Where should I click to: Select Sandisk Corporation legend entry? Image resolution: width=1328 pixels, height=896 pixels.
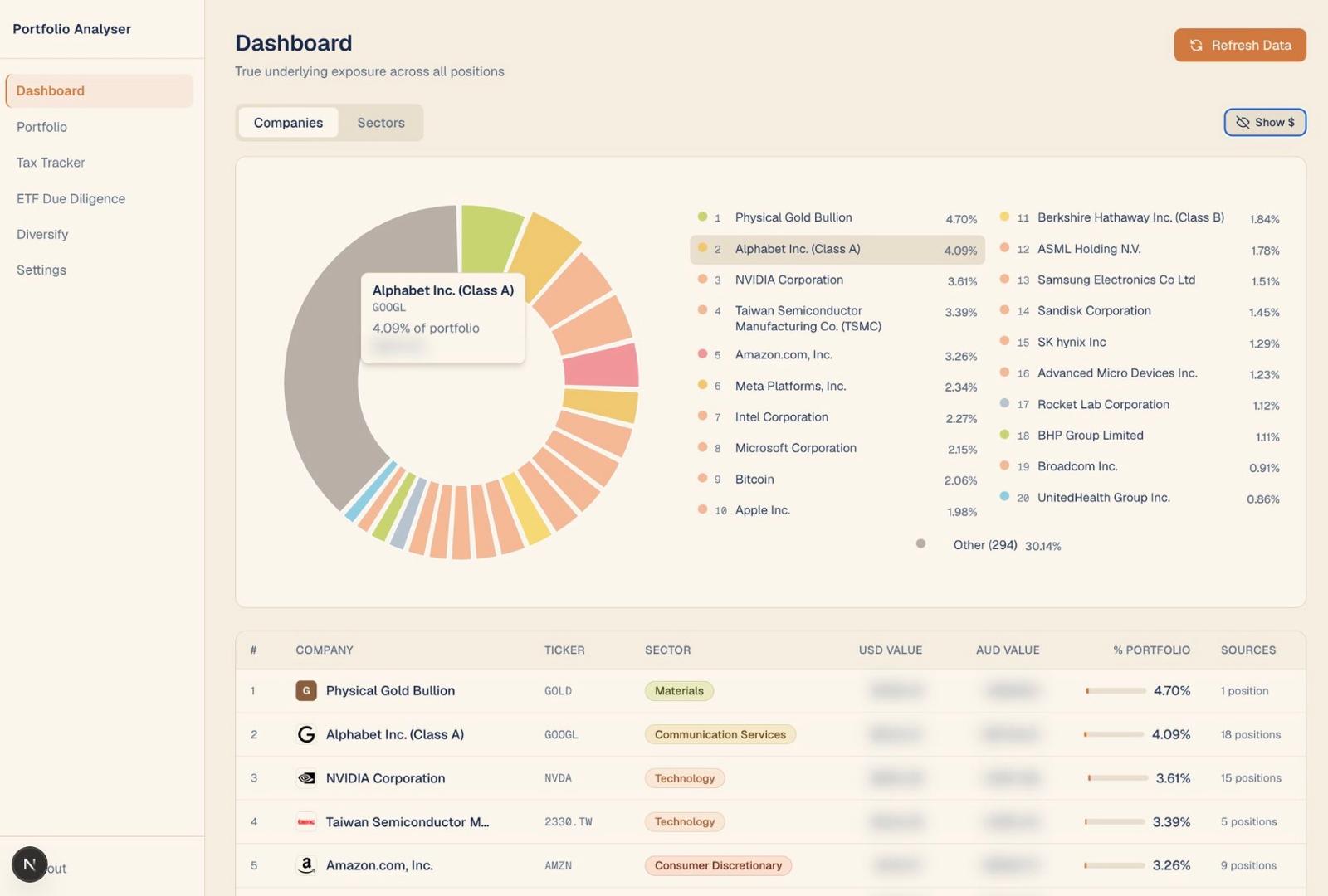point(1140,311)
